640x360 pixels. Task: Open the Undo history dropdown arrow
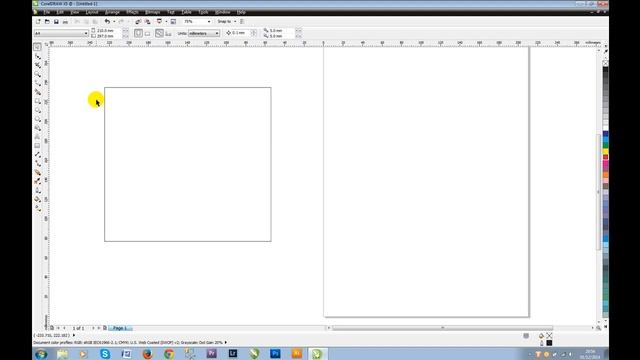[114, 22]
